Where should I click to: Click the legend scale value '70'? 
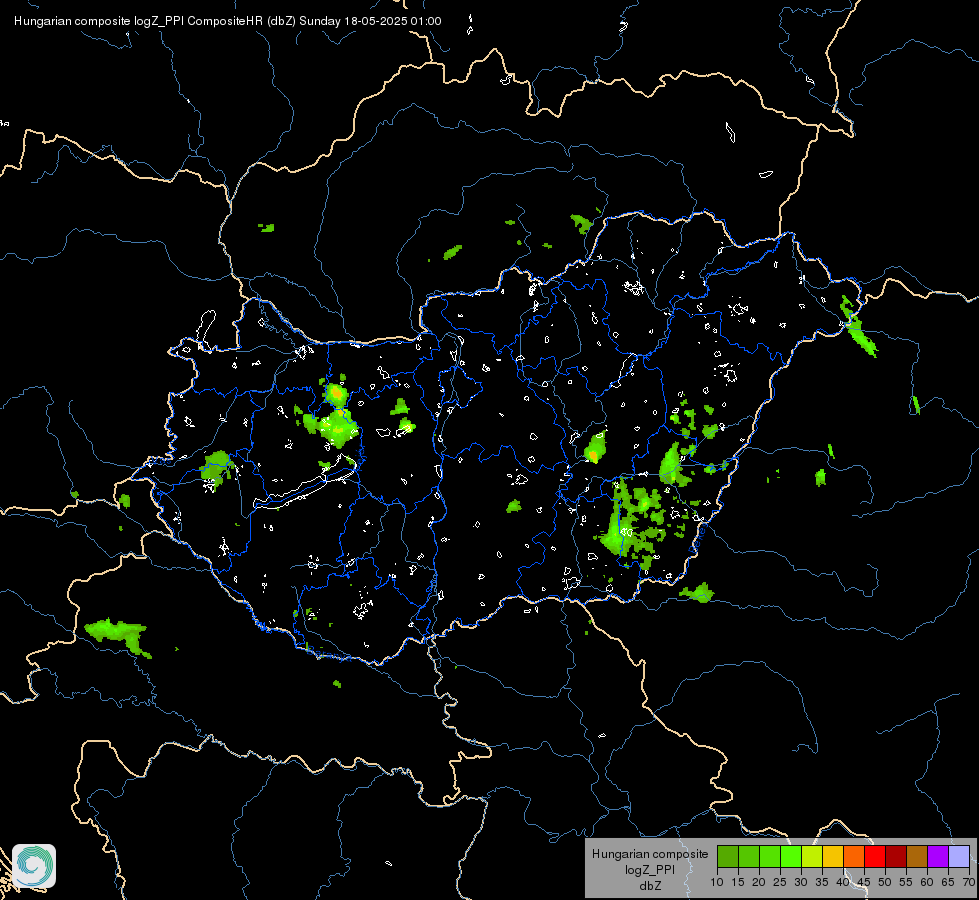point(969,883)
